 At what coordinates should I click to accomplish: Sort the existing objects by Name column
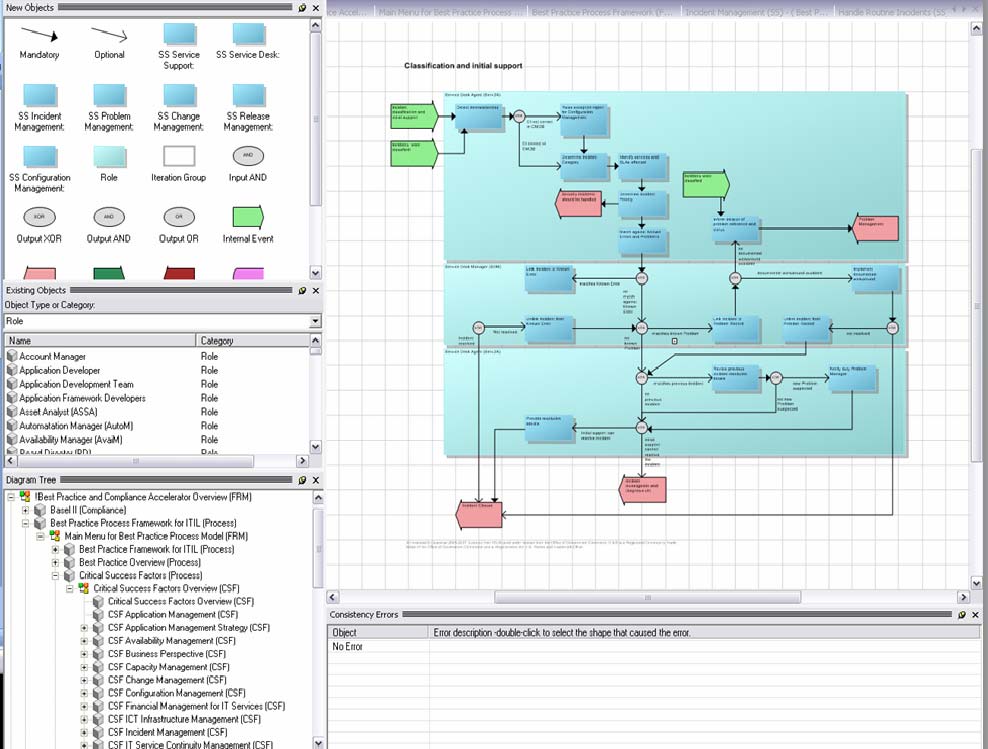(x=100, y=341)
